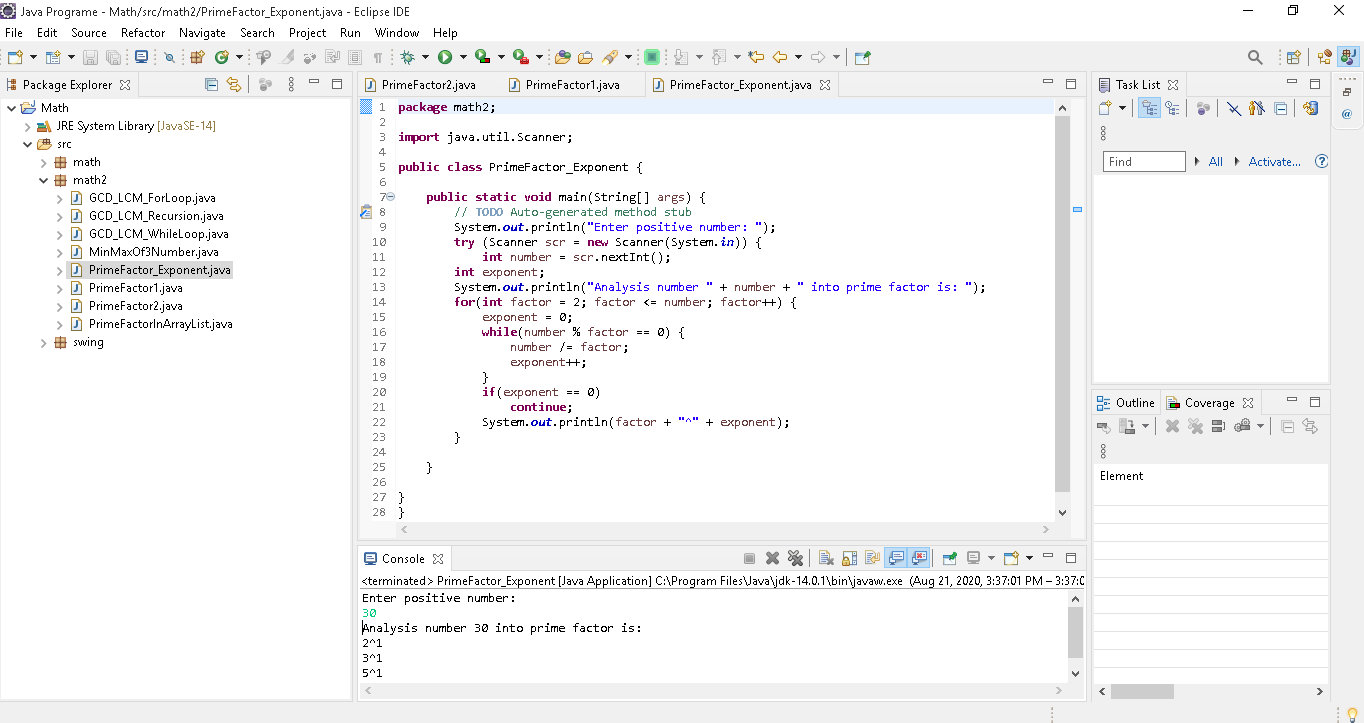Image resolution: width=1364 pixels, height=723 pixels.
Task: Open the Refactor menu
Action: click(x=142, y=32)
